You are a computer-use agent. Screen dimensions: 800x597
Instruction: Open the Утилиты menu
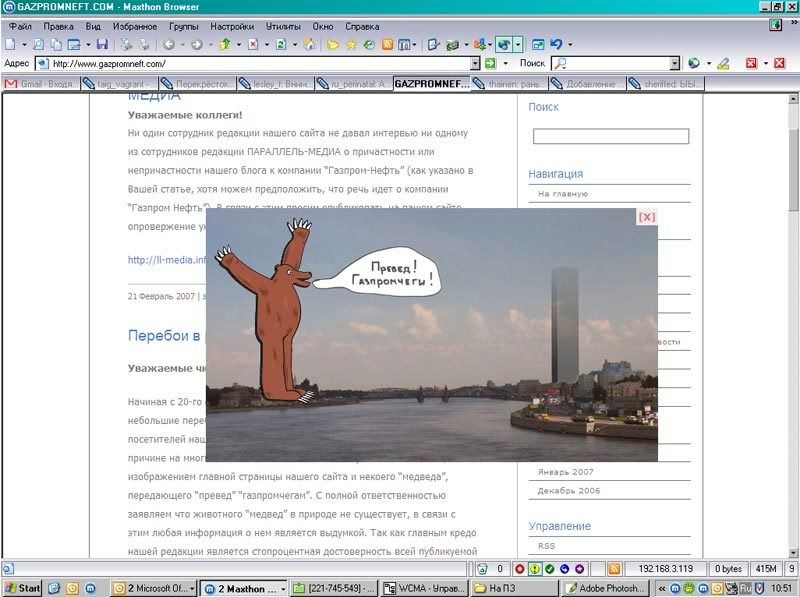pos(283,26)
